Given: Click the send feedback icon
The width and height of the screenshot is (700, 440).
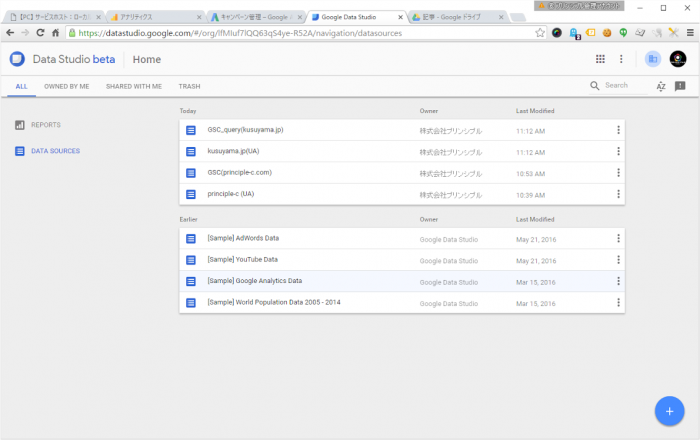Looking at the screenshot, I should coord(680,86).
